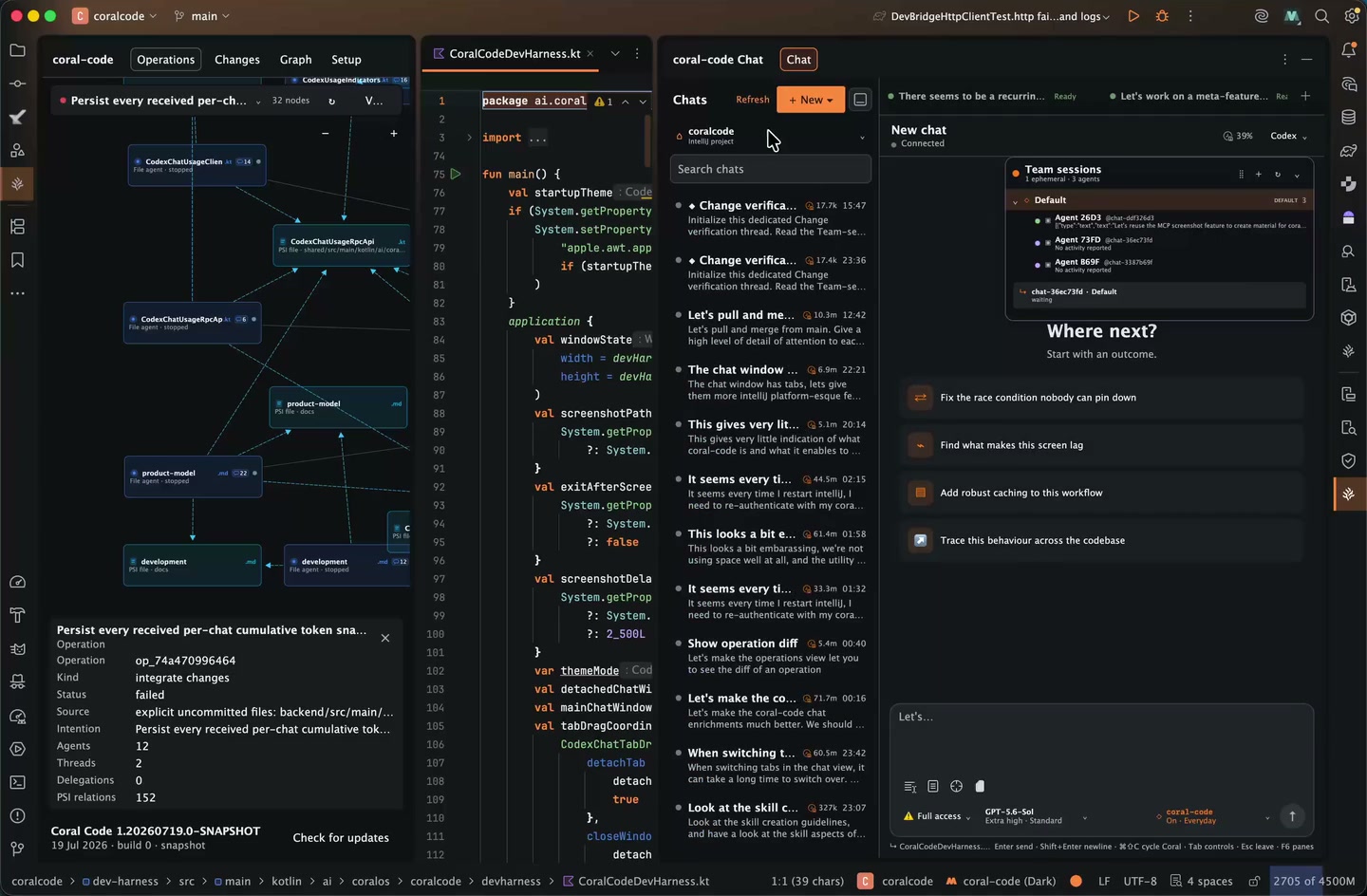
Task: Choose 'Add robust caching to this workflow'
Action: [1101, 493]
